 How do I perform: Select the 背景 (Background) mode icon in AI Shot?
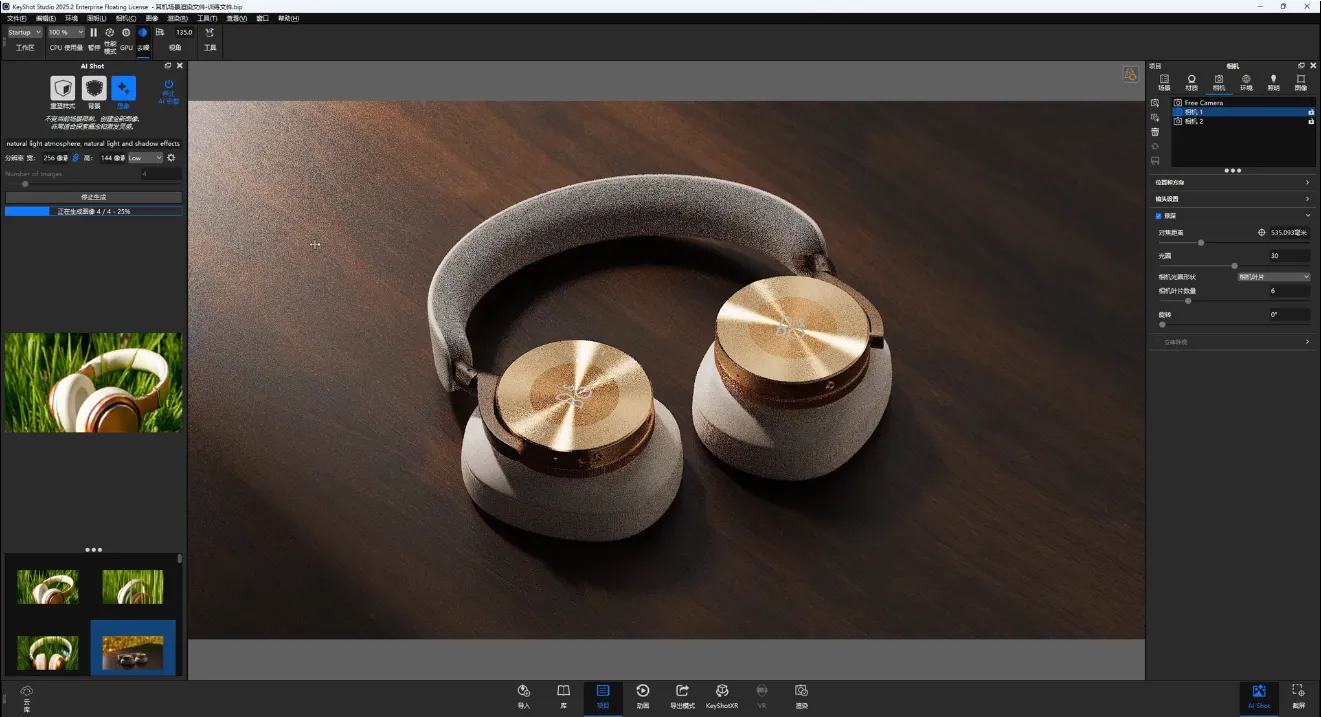point(94,89)
